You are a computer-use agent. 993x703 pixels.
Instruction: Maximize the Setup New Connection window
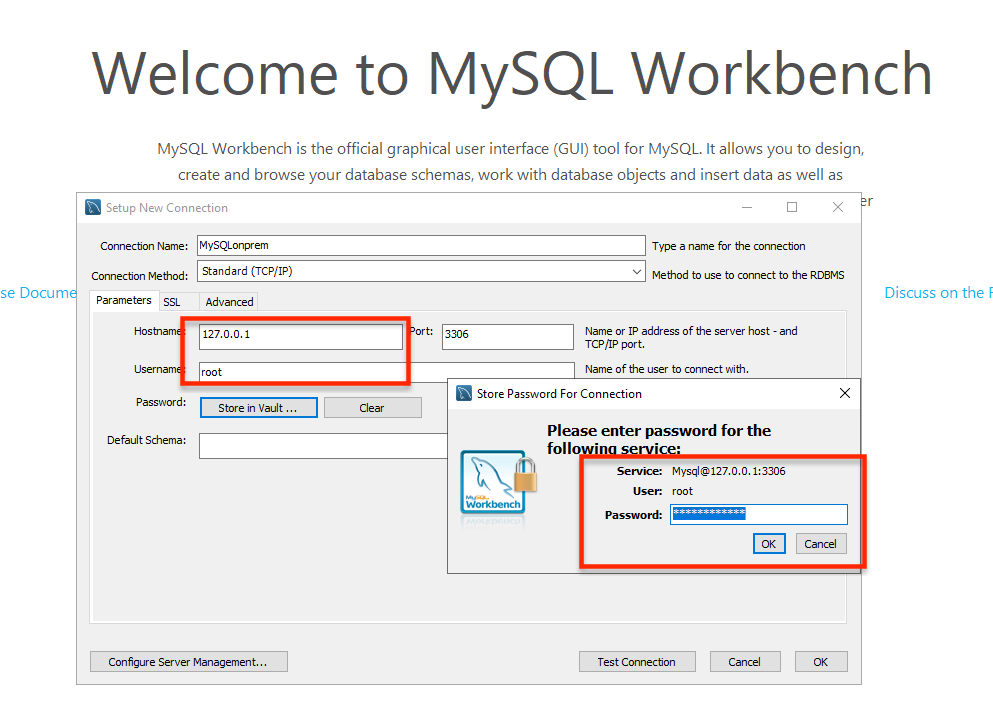(x=792, y=207)
